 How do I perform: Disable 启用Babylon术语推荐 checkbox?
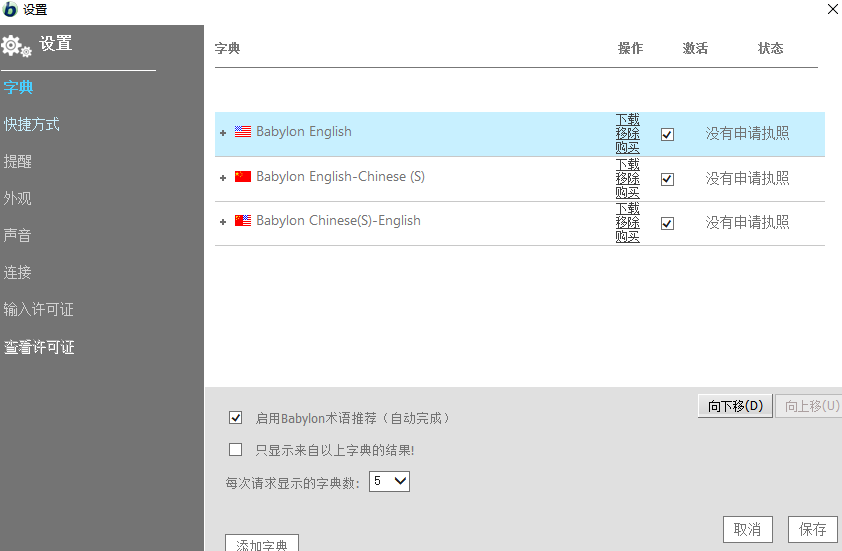[236, 418]
